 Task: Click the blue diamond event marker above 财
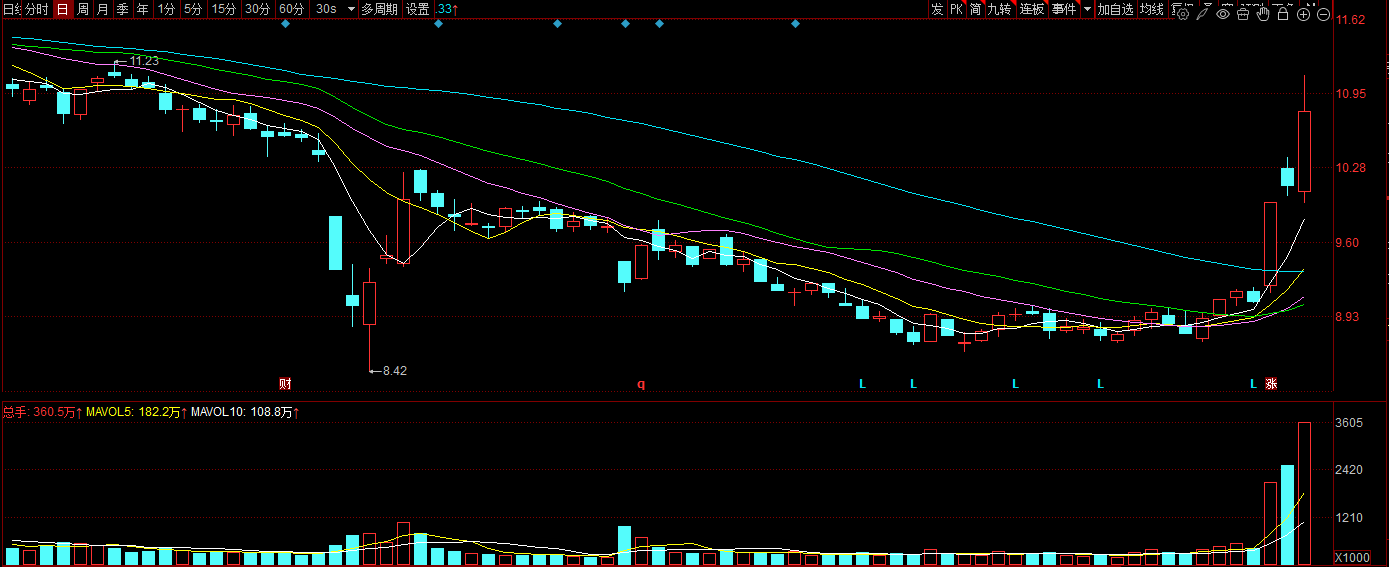coord(285,23)
